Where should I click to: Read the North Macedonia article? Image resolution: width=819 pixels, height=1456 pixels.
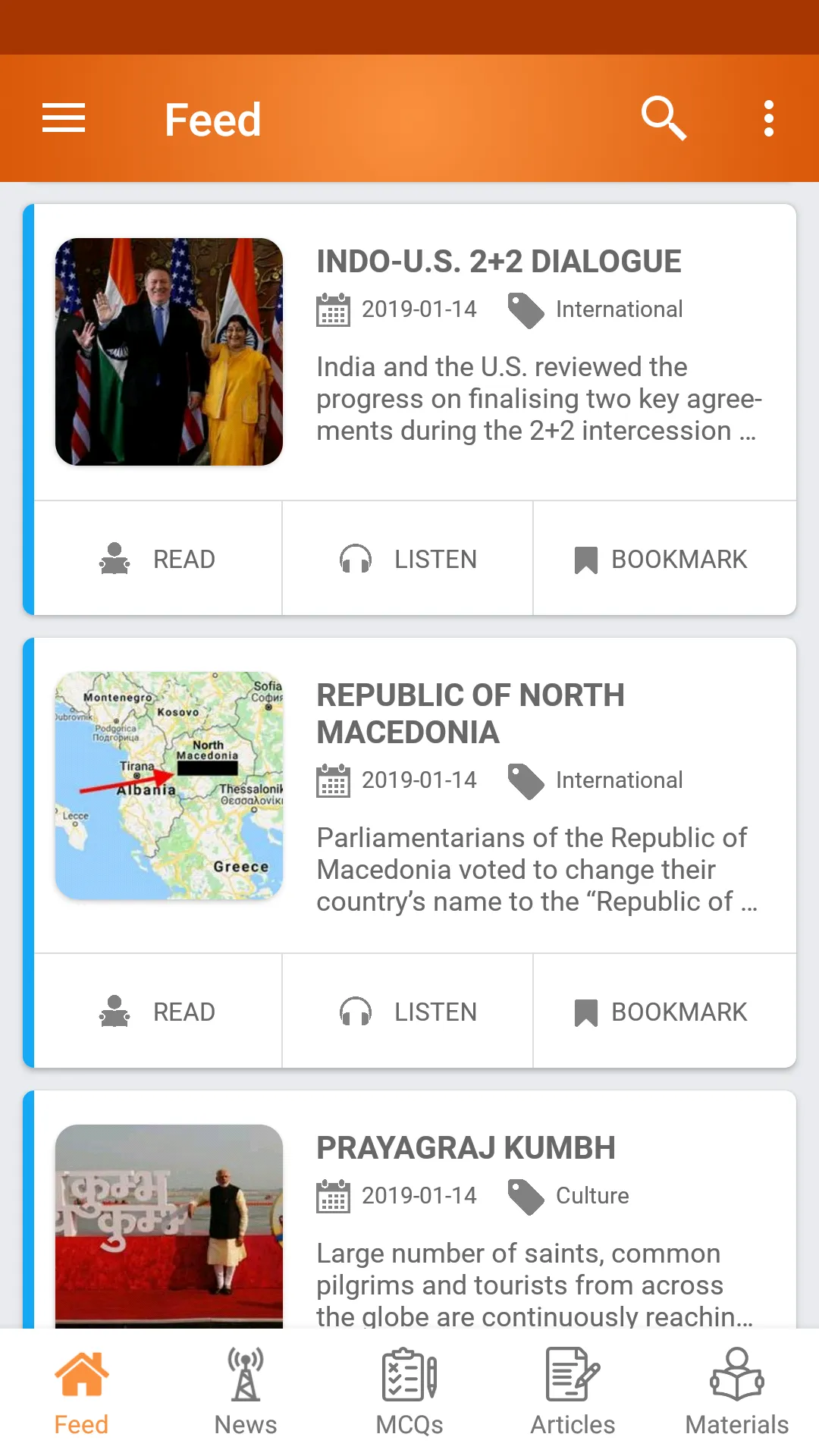point(158,1012)
